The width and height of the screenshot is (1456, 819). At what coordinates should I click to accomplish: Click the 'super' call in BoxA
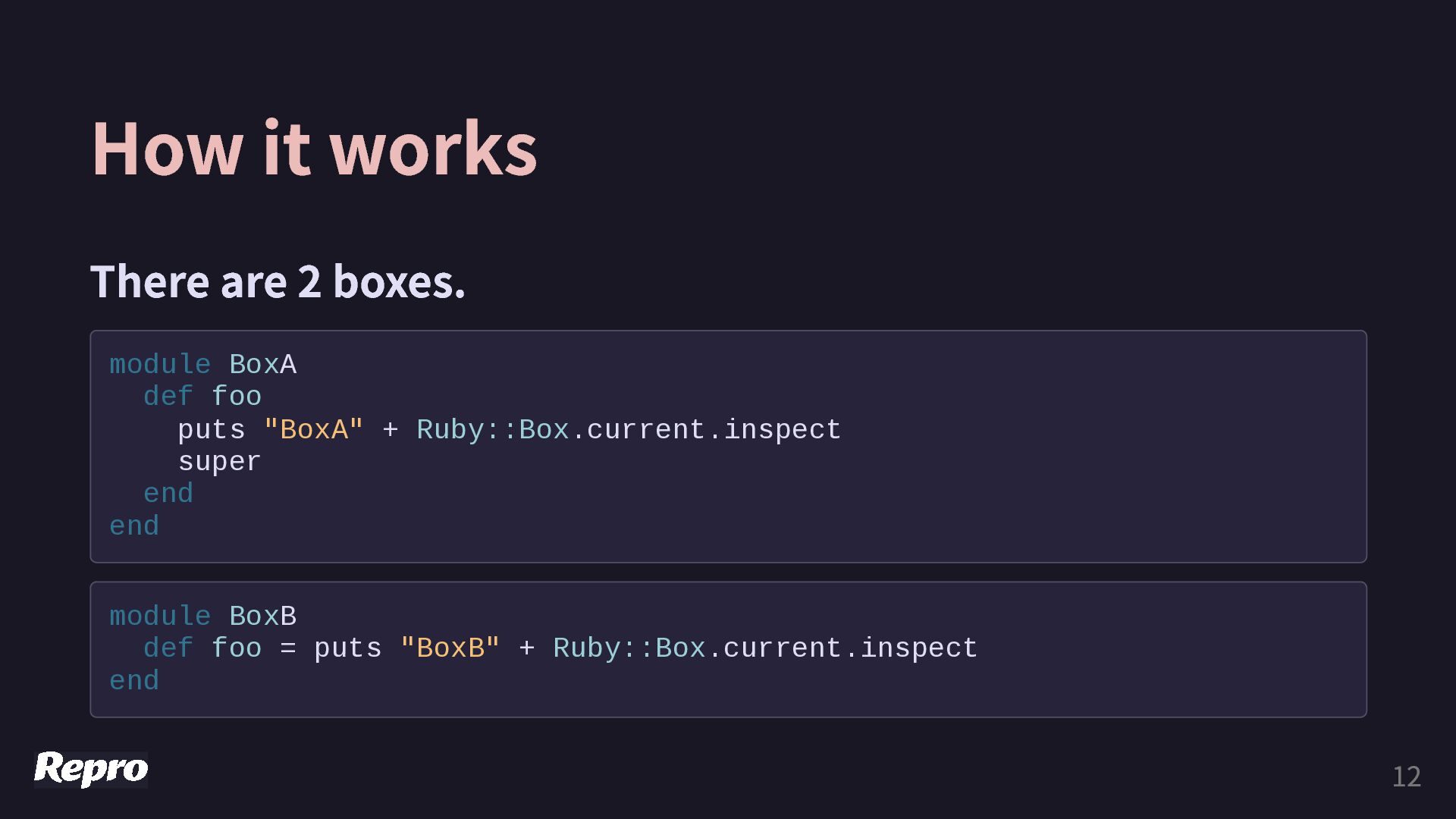[219, 462]
